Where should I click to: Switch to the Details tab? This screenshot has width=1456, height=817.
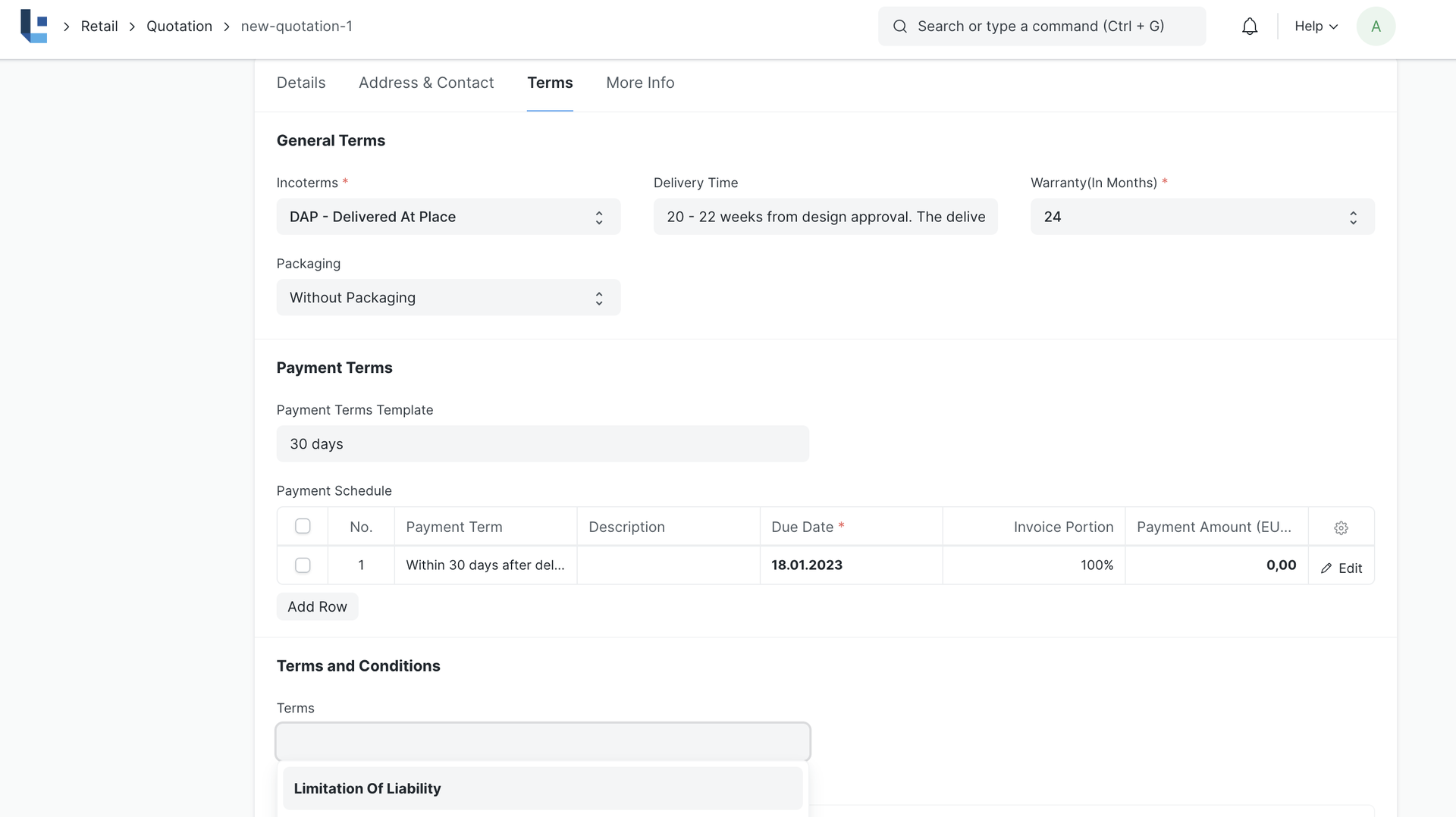pos(300,83)
